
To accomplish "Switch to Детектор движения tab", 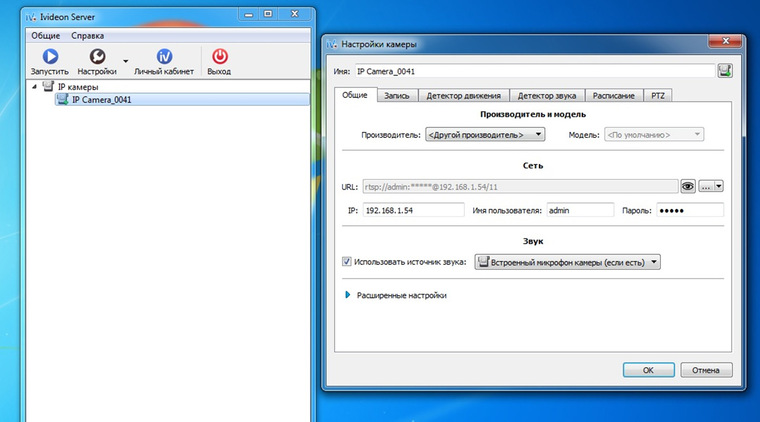I will [x=463, y=95].
